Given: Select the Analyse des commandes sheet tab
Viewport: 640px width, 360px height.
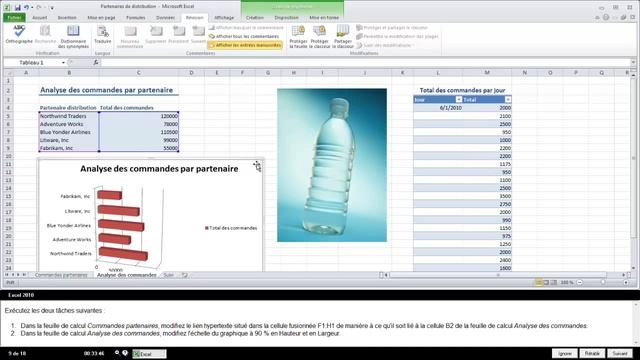Looking at the screenshot, I should 127,275.
